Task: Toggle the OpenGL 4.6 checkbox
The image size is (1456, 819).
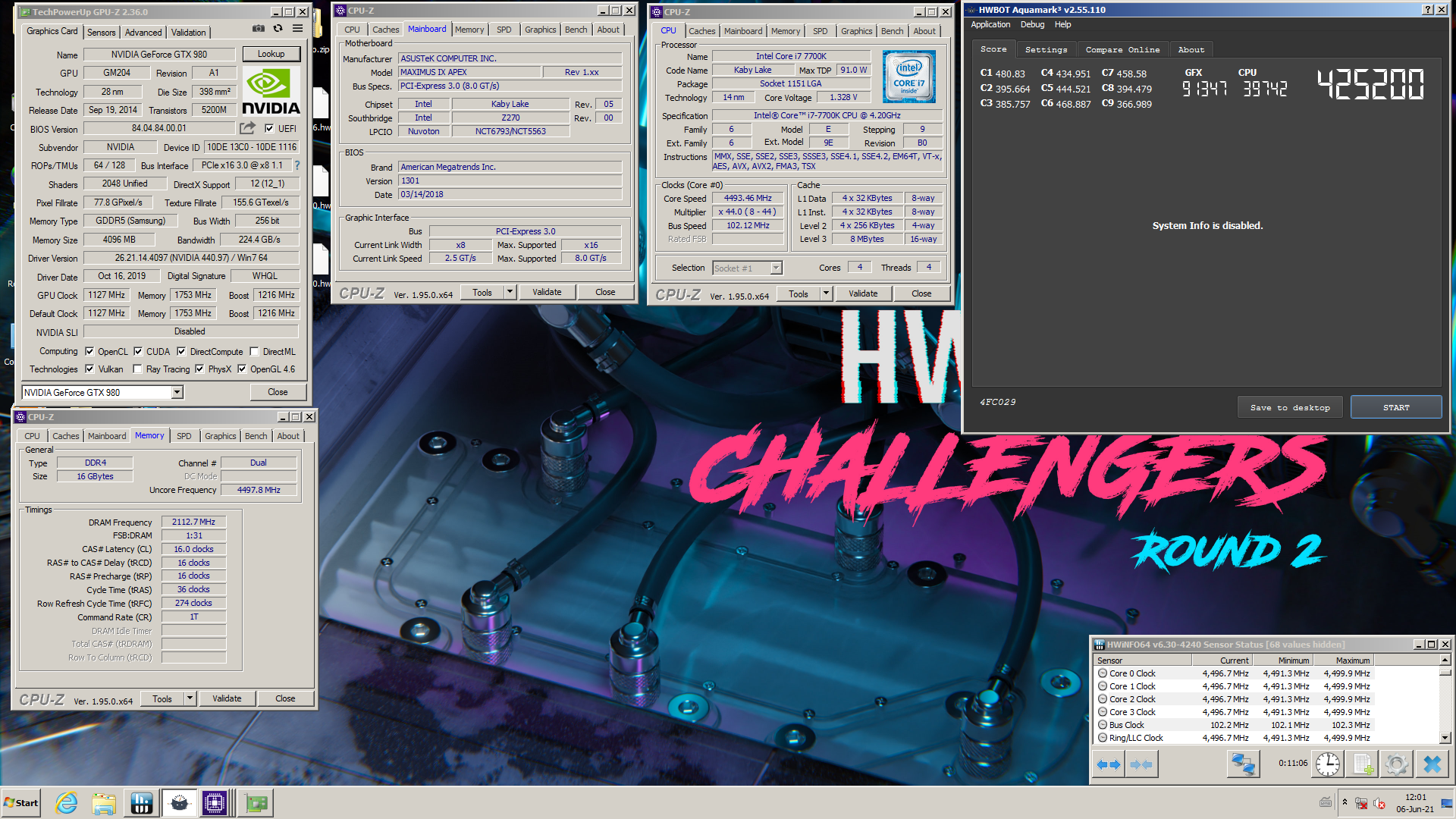Action: (242, 369)
